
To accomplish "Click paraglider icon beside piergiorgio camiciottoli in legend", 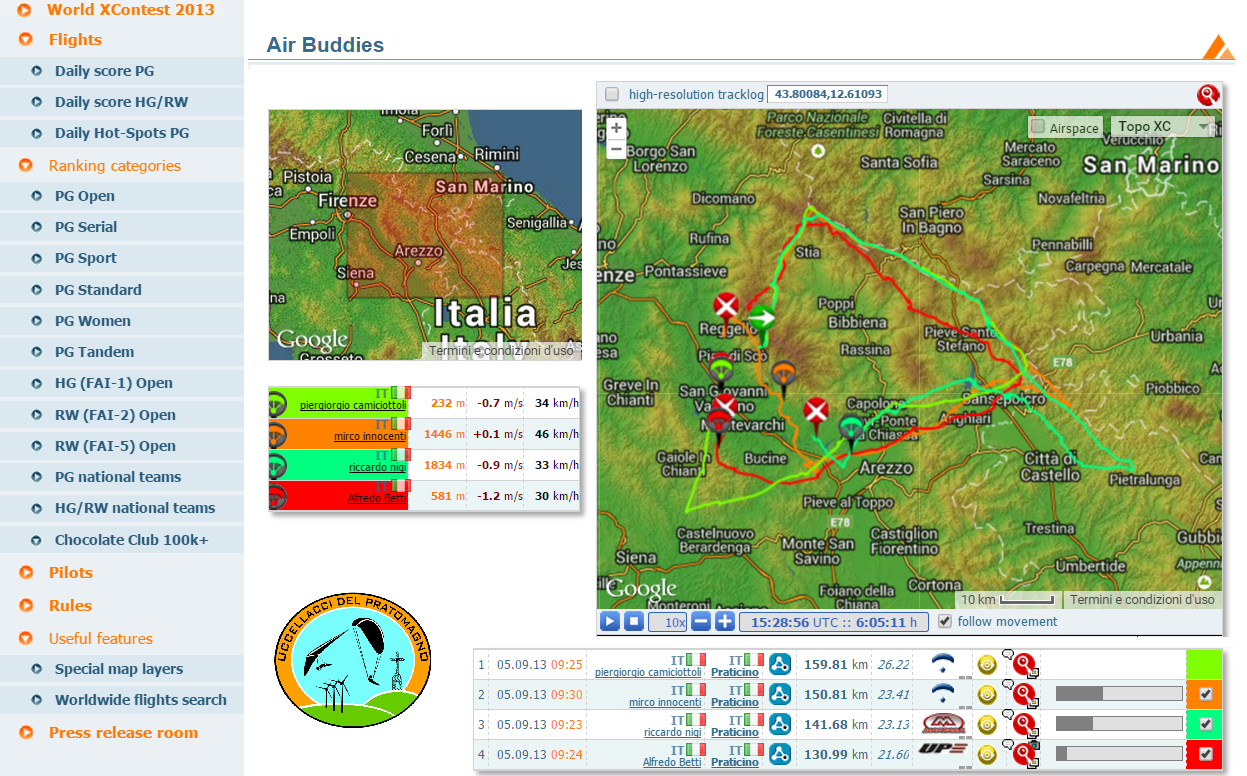I will coord(276,405).
